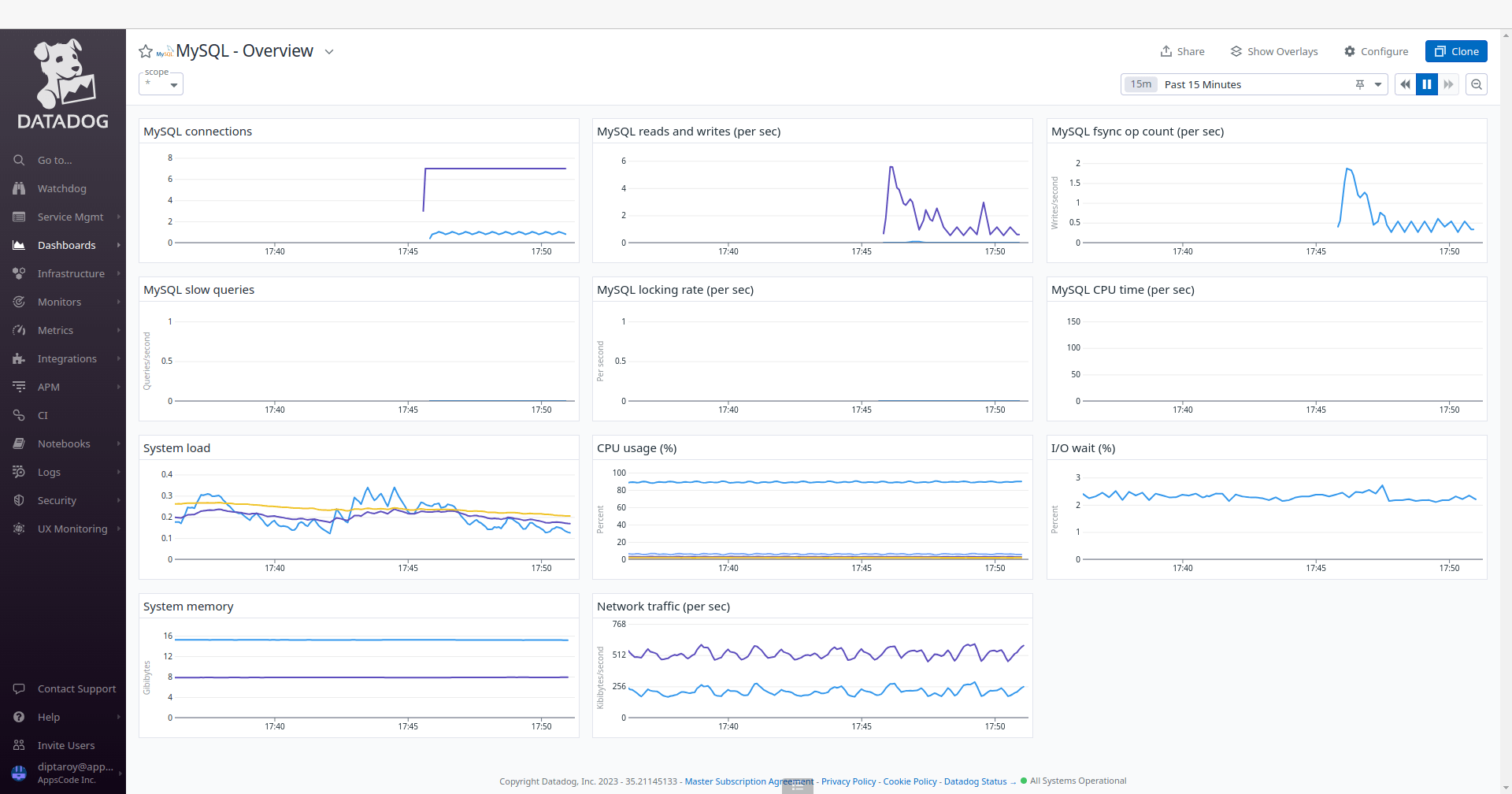Open Logs from the sidebar
The image size is (1512, 794).
49,472
